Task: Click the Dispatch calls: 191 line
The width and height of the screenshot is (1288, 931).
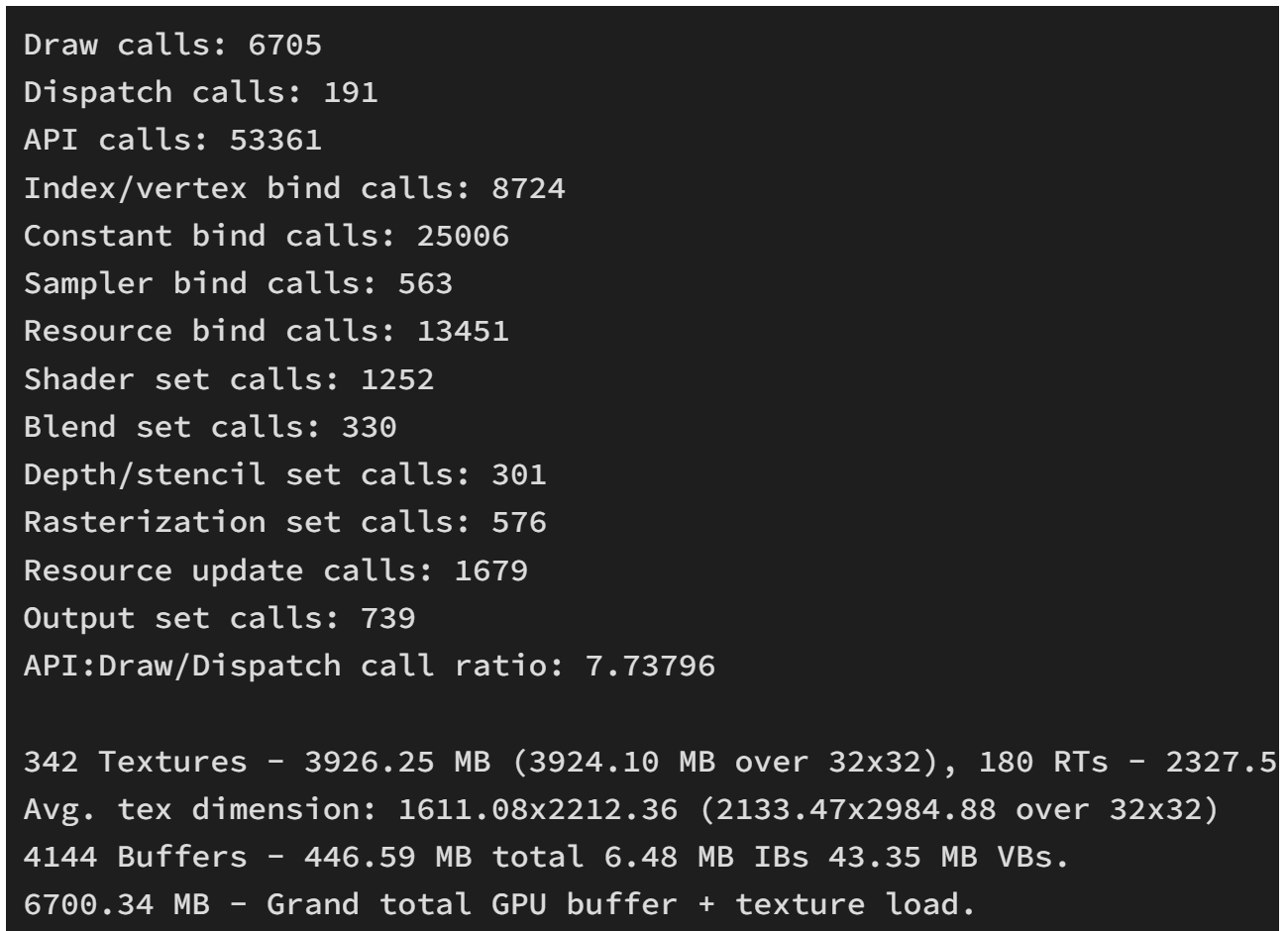Action: [200, 92]
